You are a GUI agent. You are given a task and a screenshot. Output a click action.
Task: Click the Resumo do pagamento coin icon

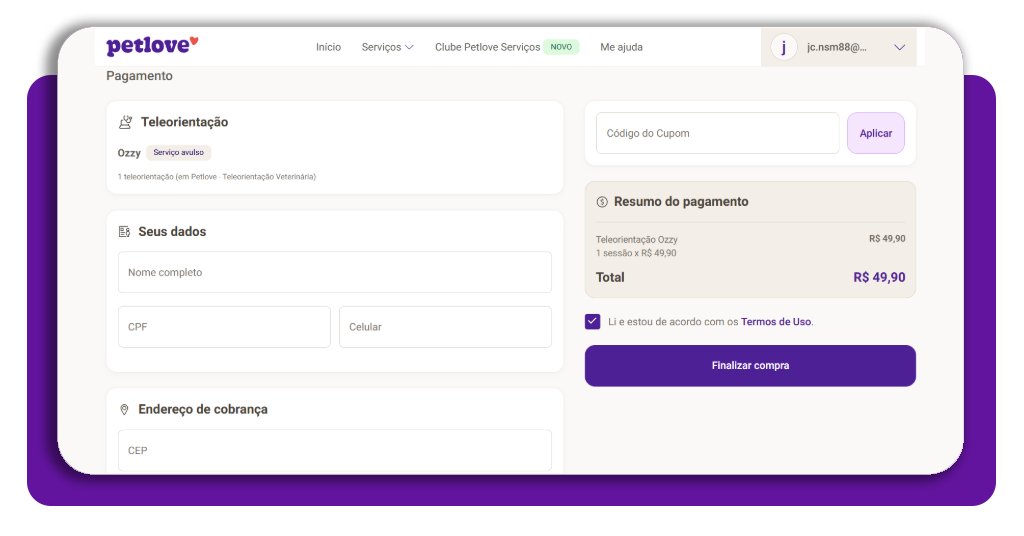pyautogui.click(x=602, y=202)
